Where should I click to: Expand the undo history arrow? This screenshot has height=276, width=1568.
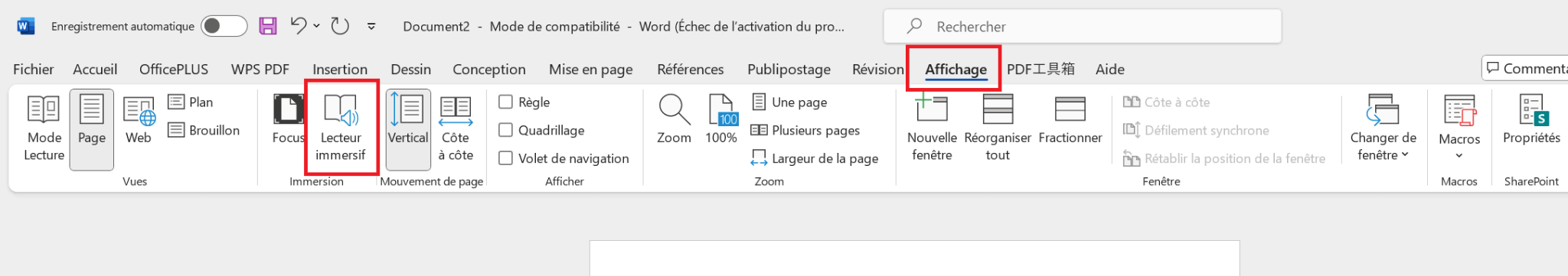tap(316, 26)
